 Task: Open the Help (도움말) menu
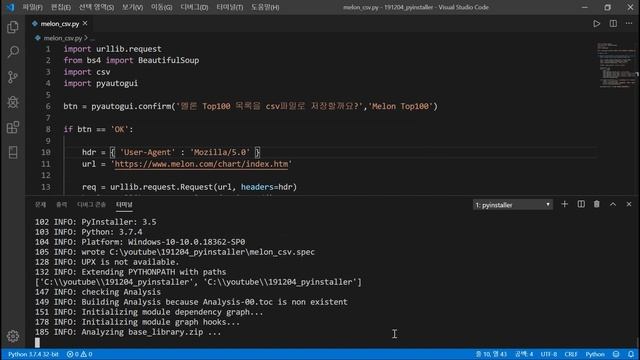pyautogui.click(x=265, y=7)
